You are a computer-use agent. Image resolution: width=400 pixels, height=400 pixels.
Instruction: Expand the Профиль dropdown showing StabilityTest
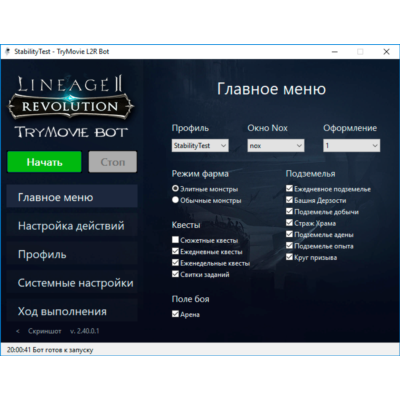200,145
